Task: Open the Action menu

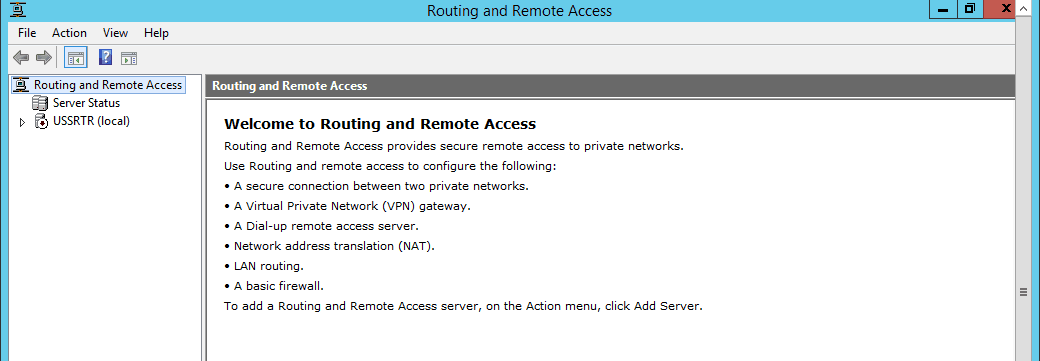Action: click(70, 33)
